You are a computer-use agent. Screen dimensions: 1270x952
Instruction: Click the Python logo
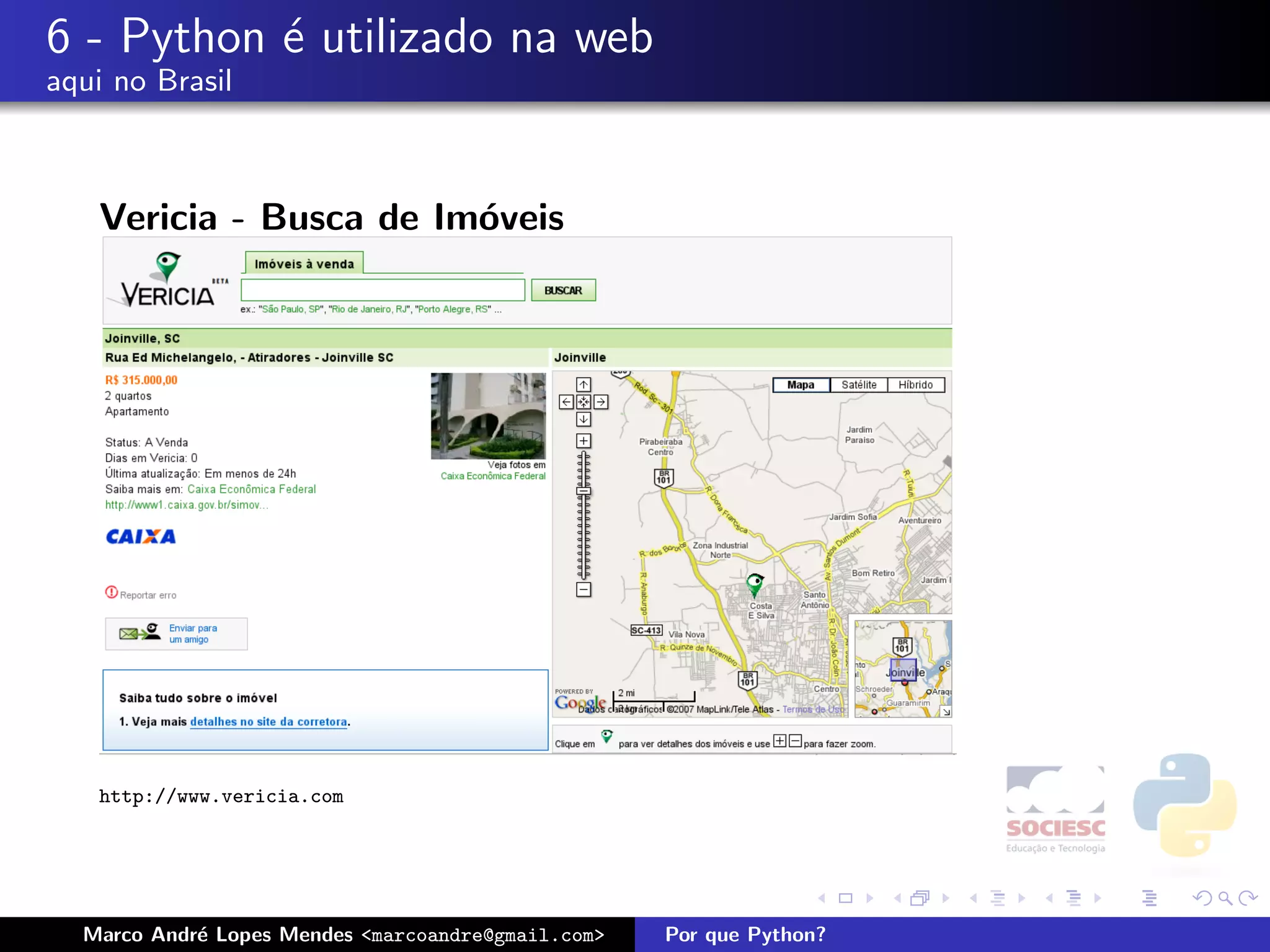click(x=1185, y=806)
